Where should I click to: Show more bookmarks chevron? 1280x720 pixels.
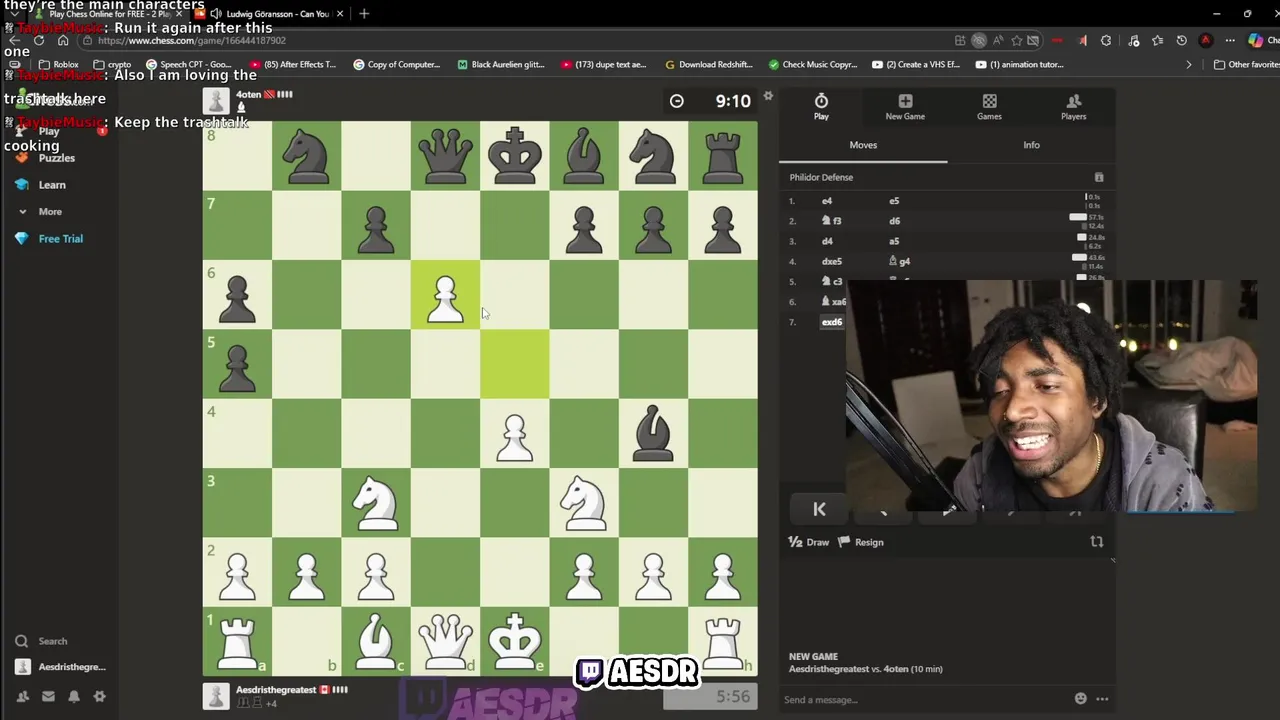(1189, 65)
